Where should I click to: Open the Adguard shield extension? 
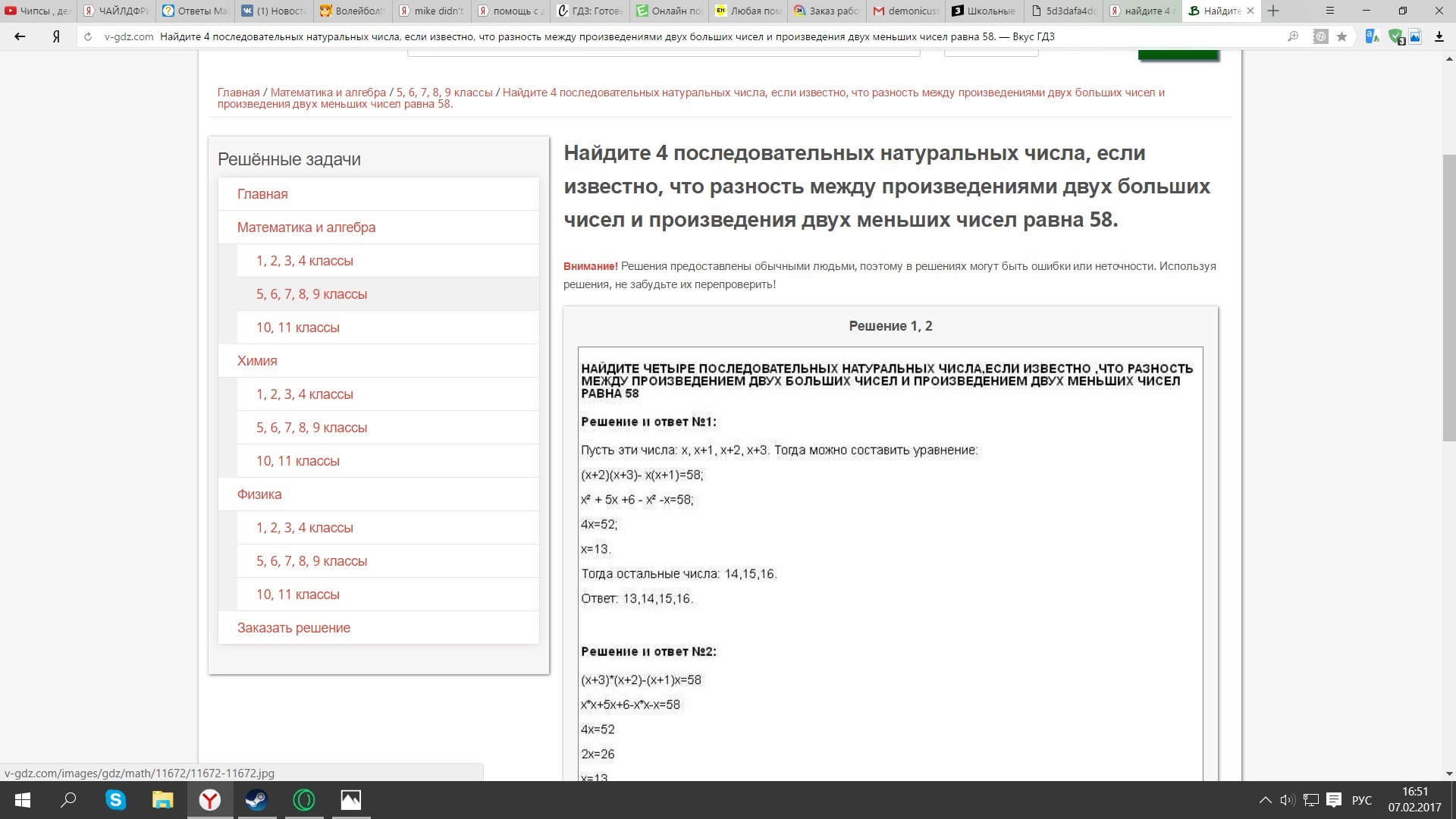tap(1395, 36)
